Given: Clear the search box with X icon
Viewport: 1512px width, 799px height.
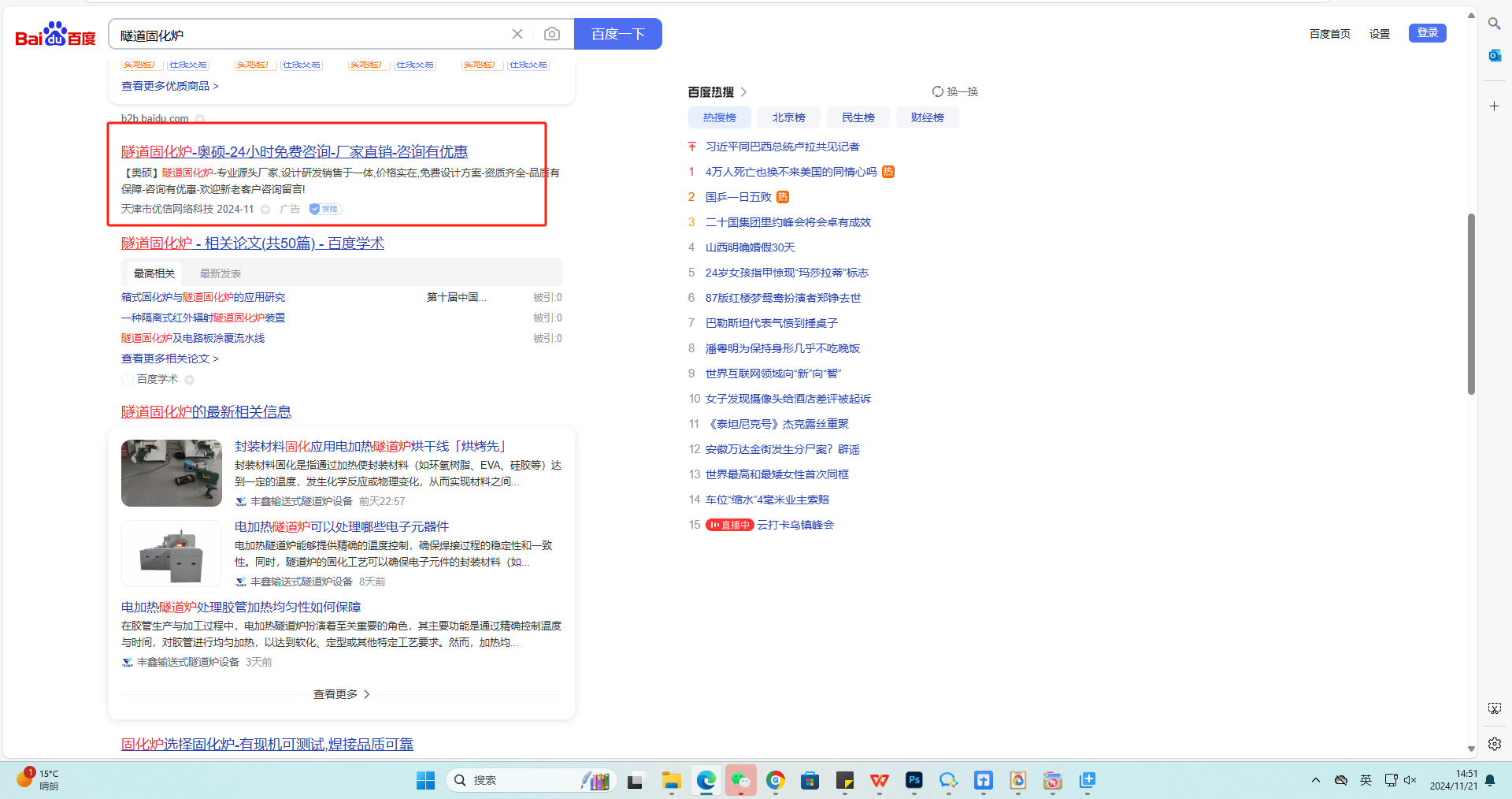Looking at the screenshot, I should pos(517,34).
